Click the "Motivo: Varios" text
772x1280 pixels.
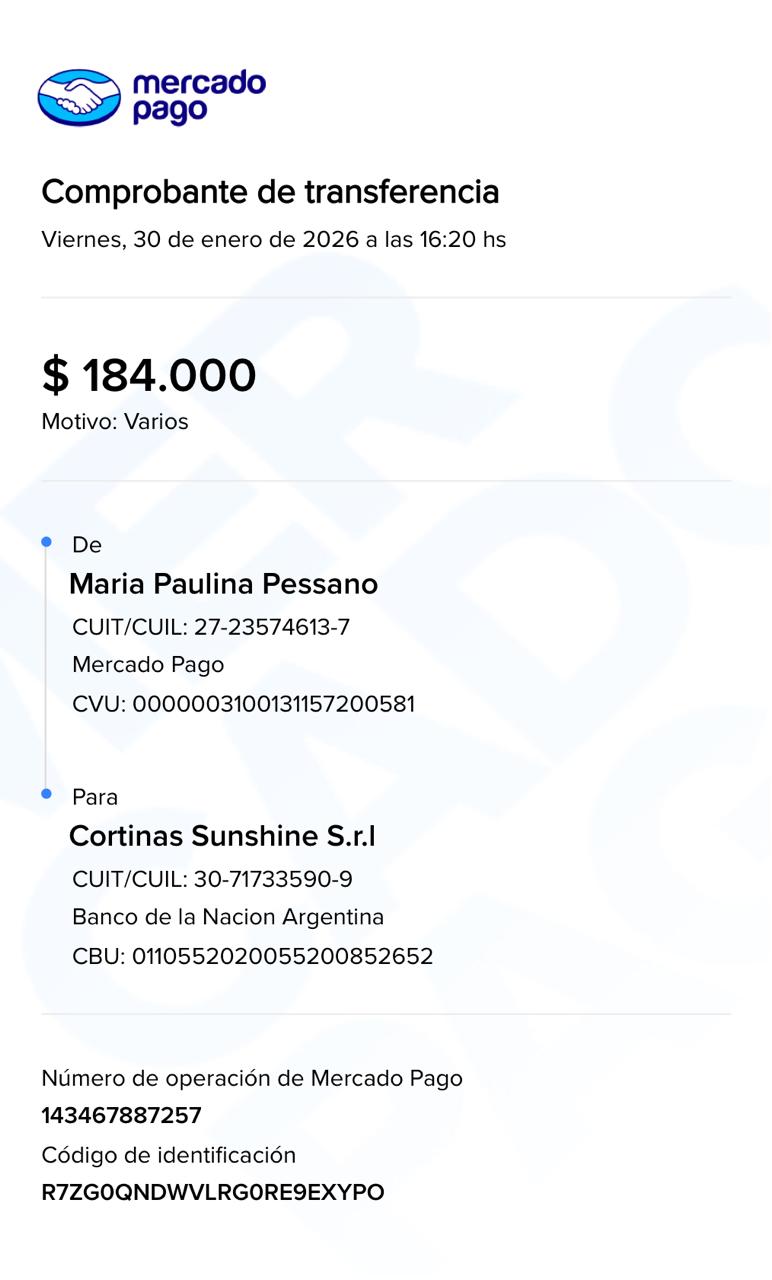pos(115,422)
